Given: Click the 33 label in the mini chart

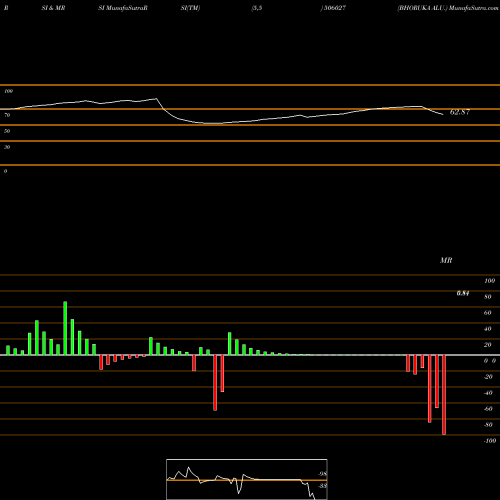Looking at the screenshot, I should click(322, 486).
